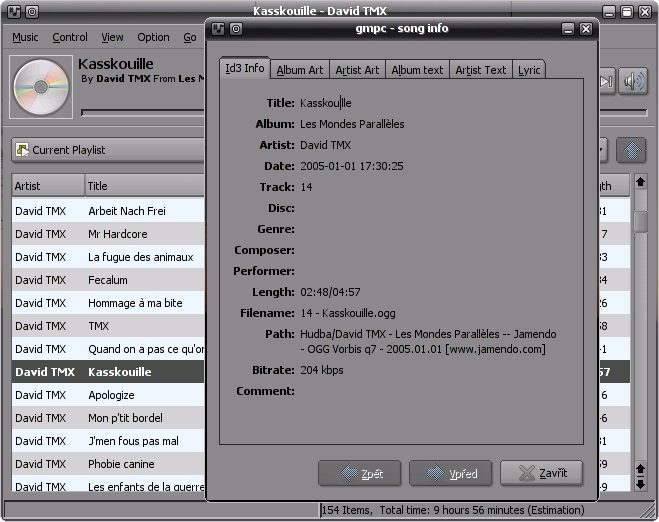This screenshot has width=659, height=522.
Task: Click the main window sticky icon in titlebar
Action: 32,11
